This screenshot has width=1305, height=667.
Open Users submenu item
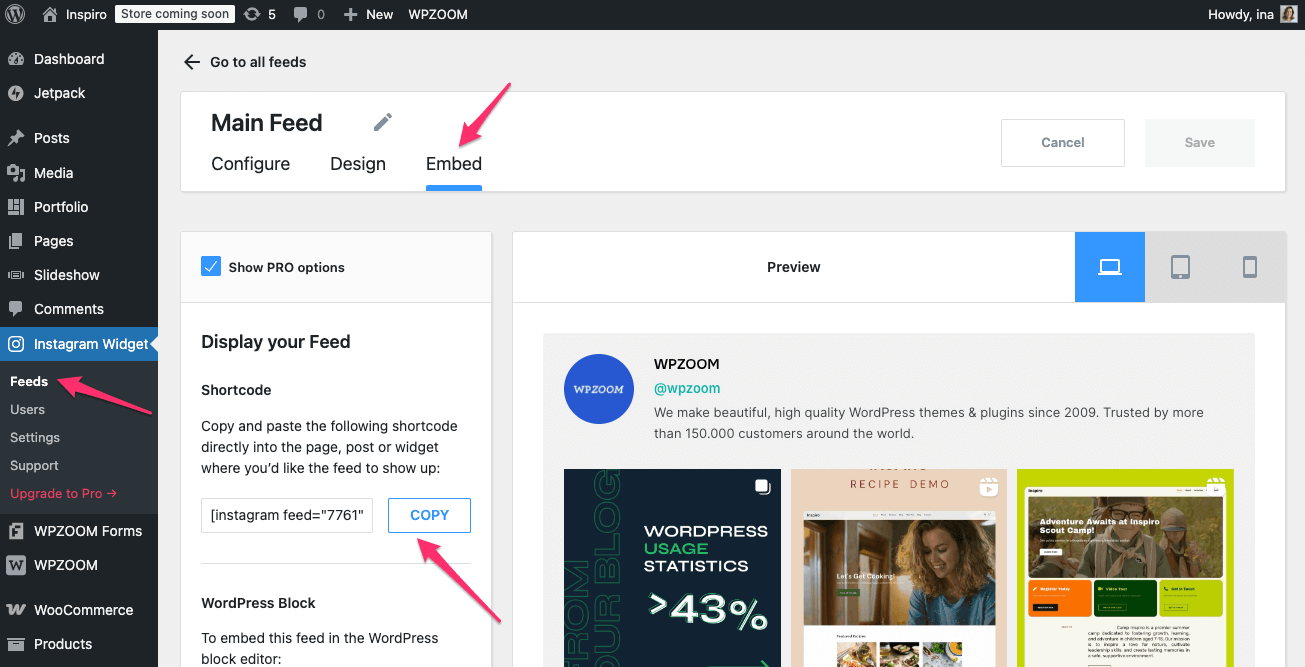click(x=27, y=409)
